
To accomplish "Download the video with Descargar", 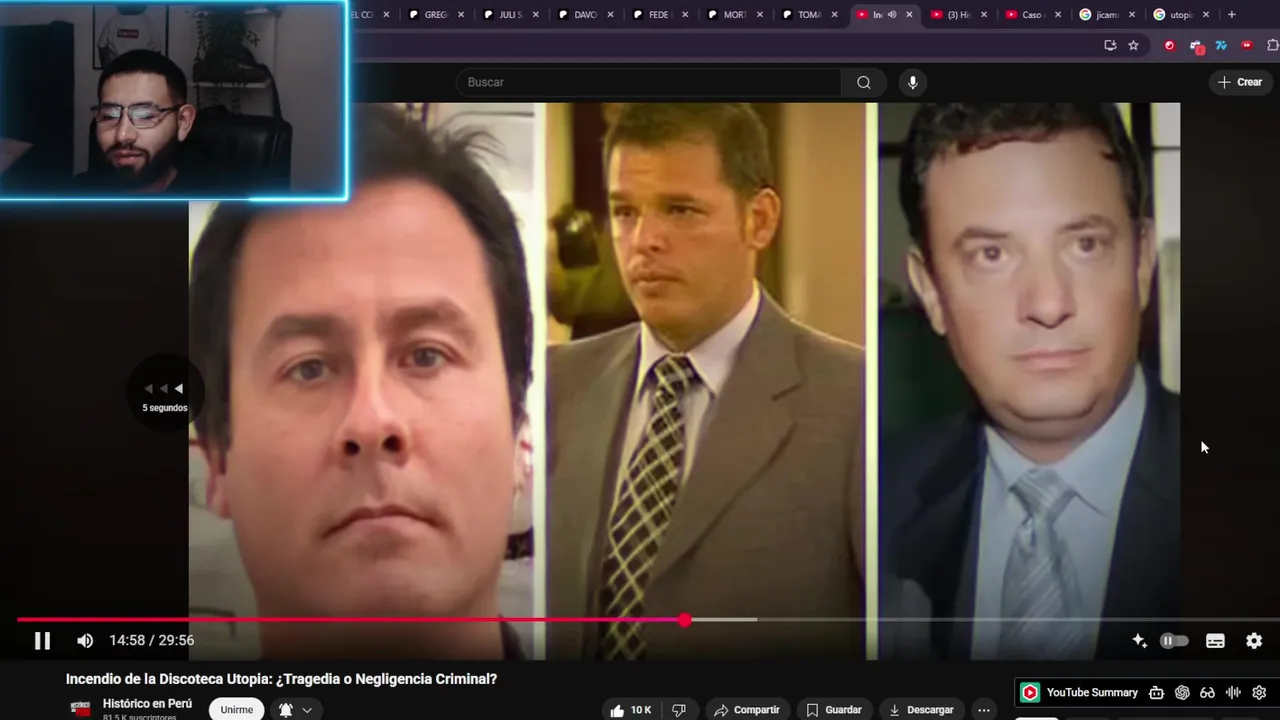I will coord(921,710).
